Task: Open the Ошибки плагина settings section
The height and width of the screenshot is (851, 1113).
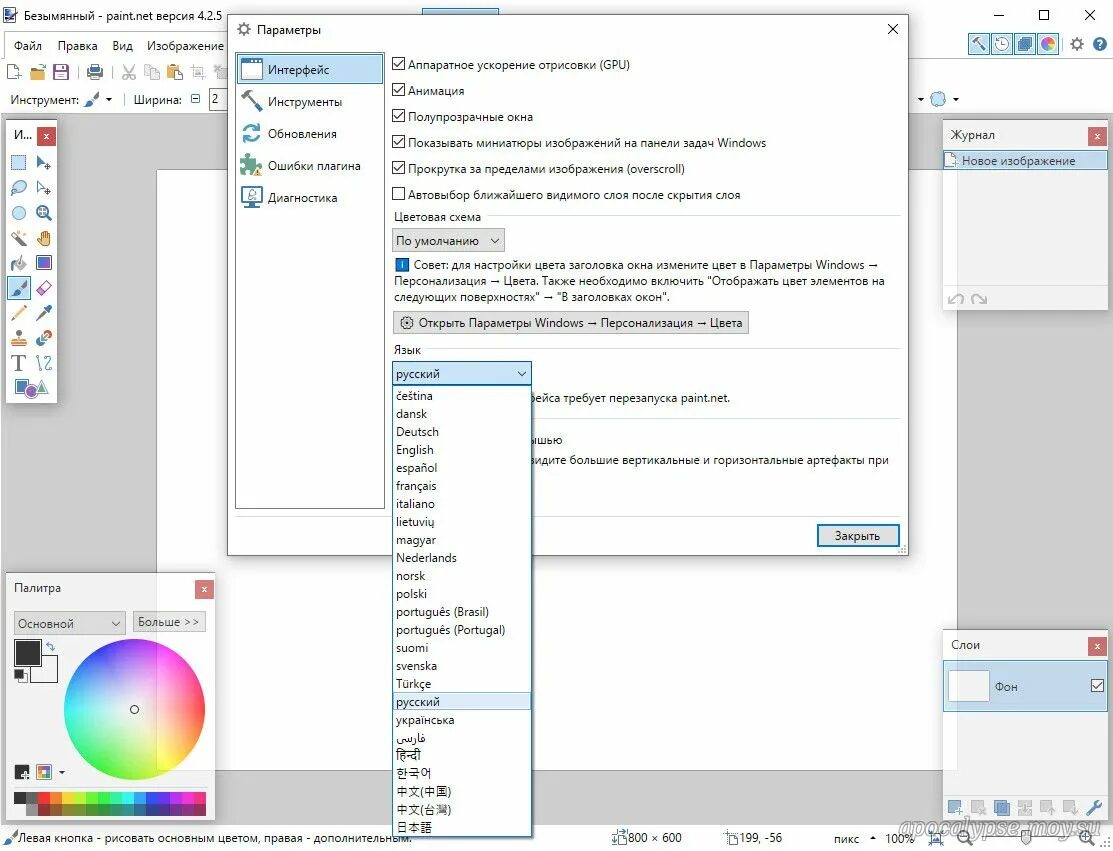Action: [309, 165]
